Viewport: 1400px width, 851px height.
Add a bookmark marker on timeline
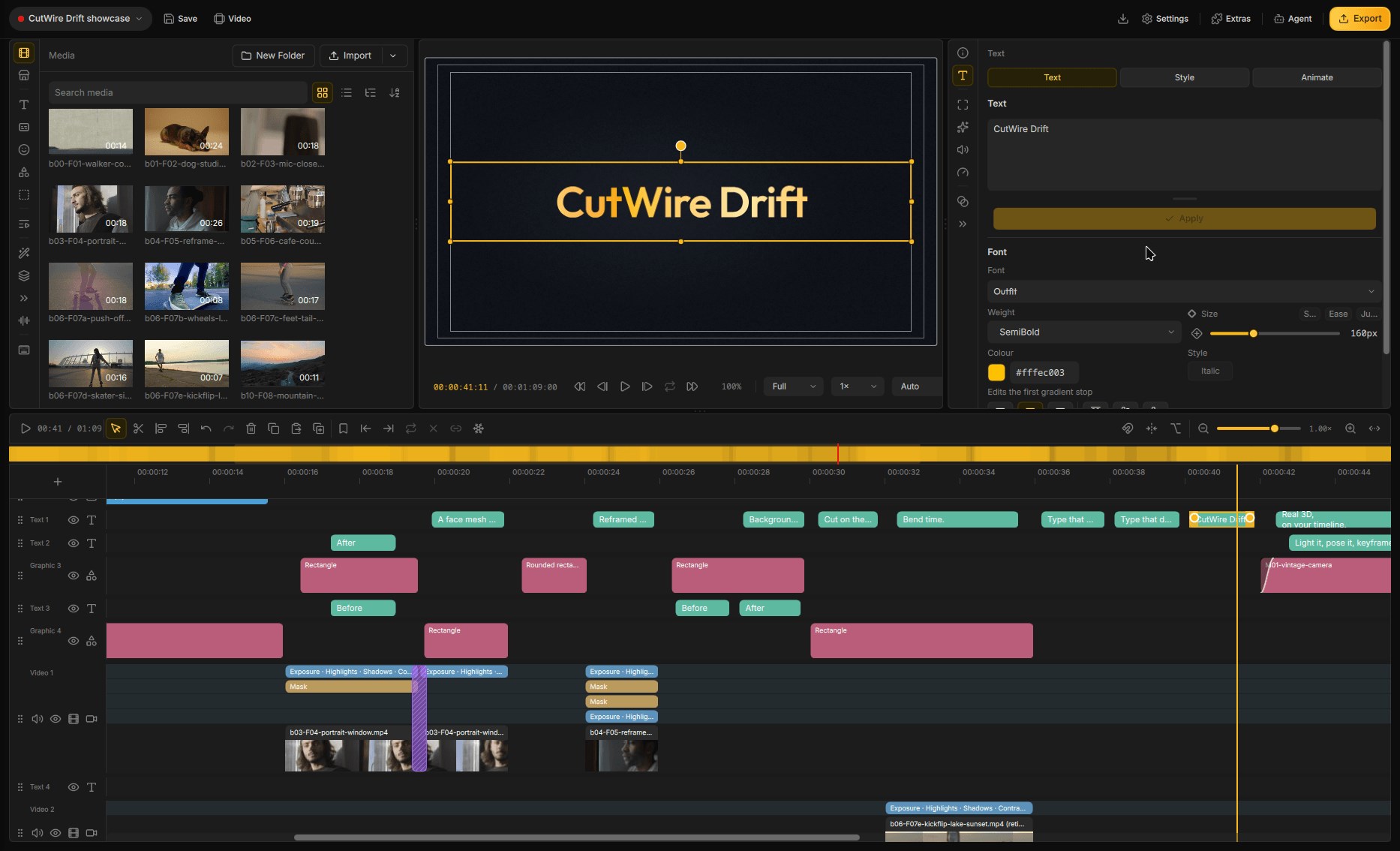point(343,429)
